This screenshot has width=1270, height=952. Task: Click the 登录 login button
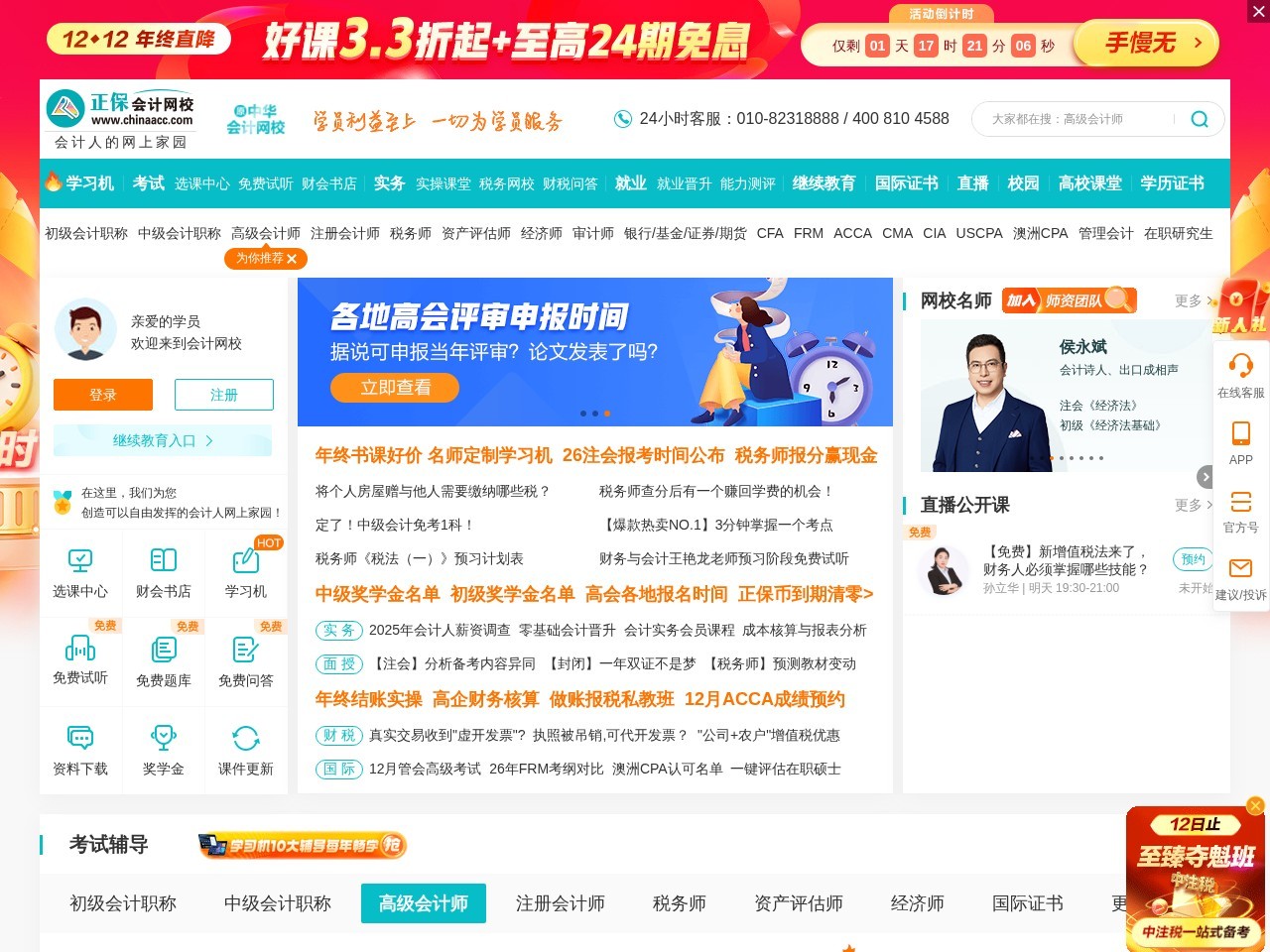(102, 395)
